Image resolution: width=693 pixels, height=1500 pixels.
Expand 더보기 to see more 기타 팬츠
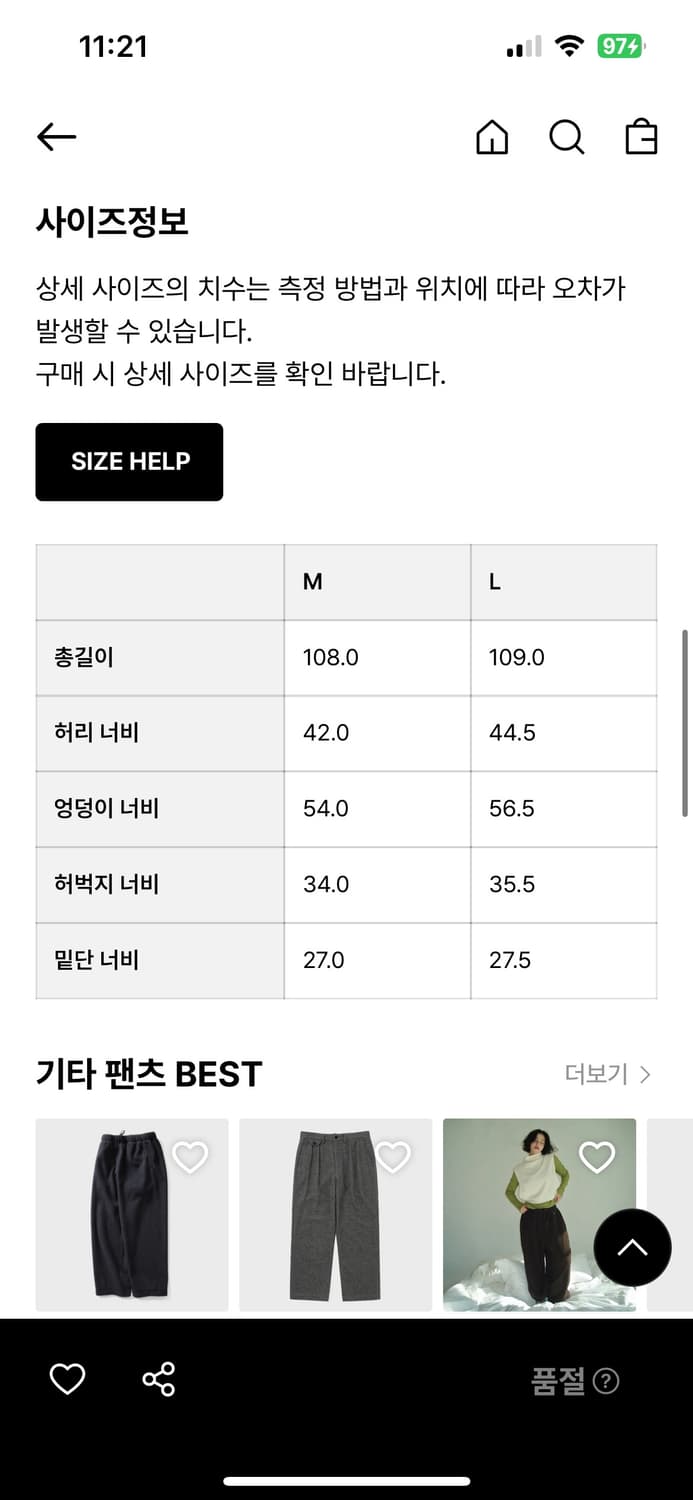click(x=595, y=1073)
